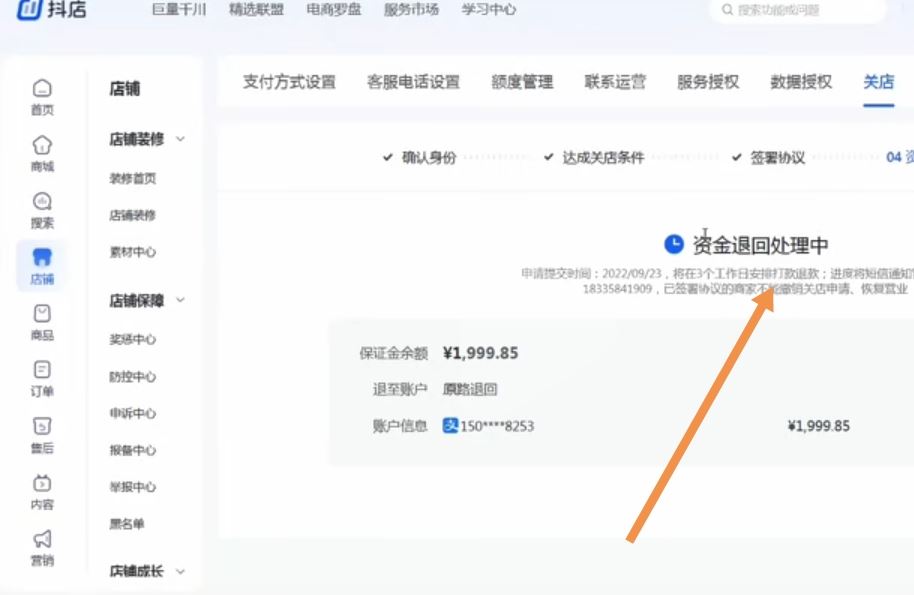The width and height of the screenshot is (914, 595).
Task: Open 报备中心 in sidebar menu
Action: 132,450
